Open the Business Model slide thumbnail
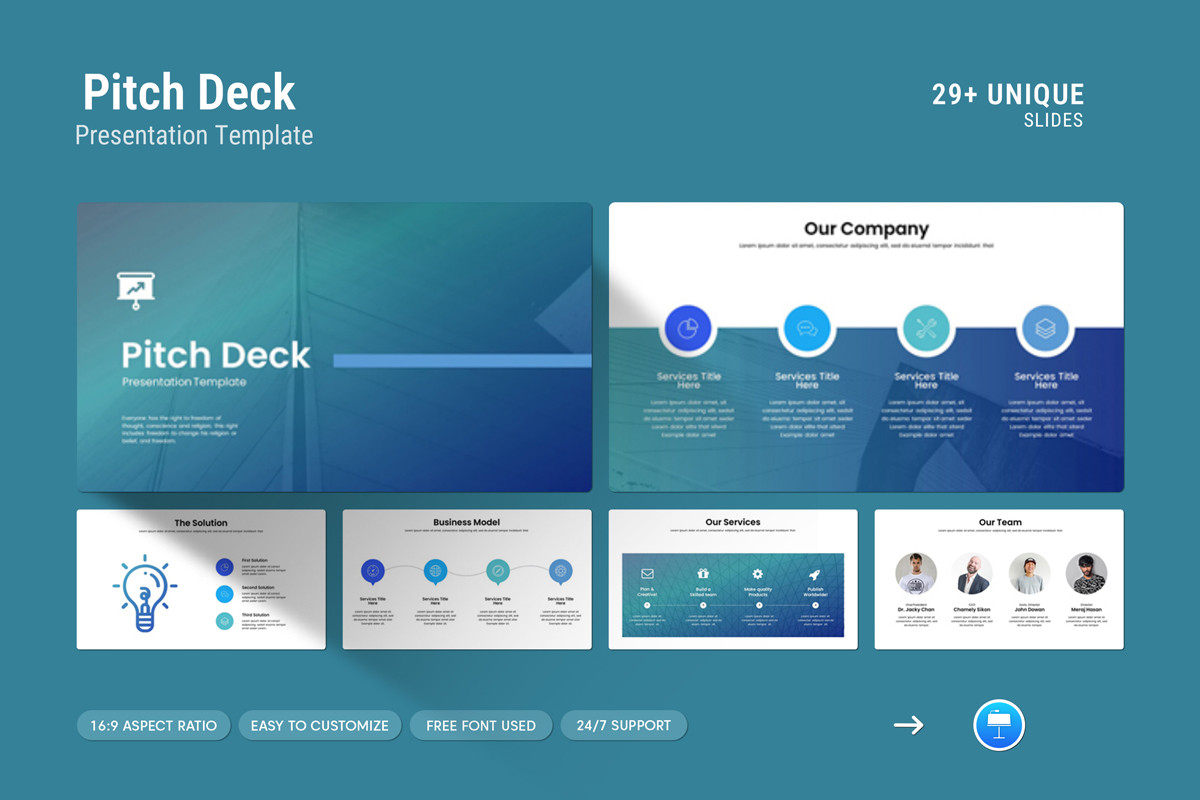Viewport: 1200px width, 800px height. pyautogui.click(x=467, y=579)
